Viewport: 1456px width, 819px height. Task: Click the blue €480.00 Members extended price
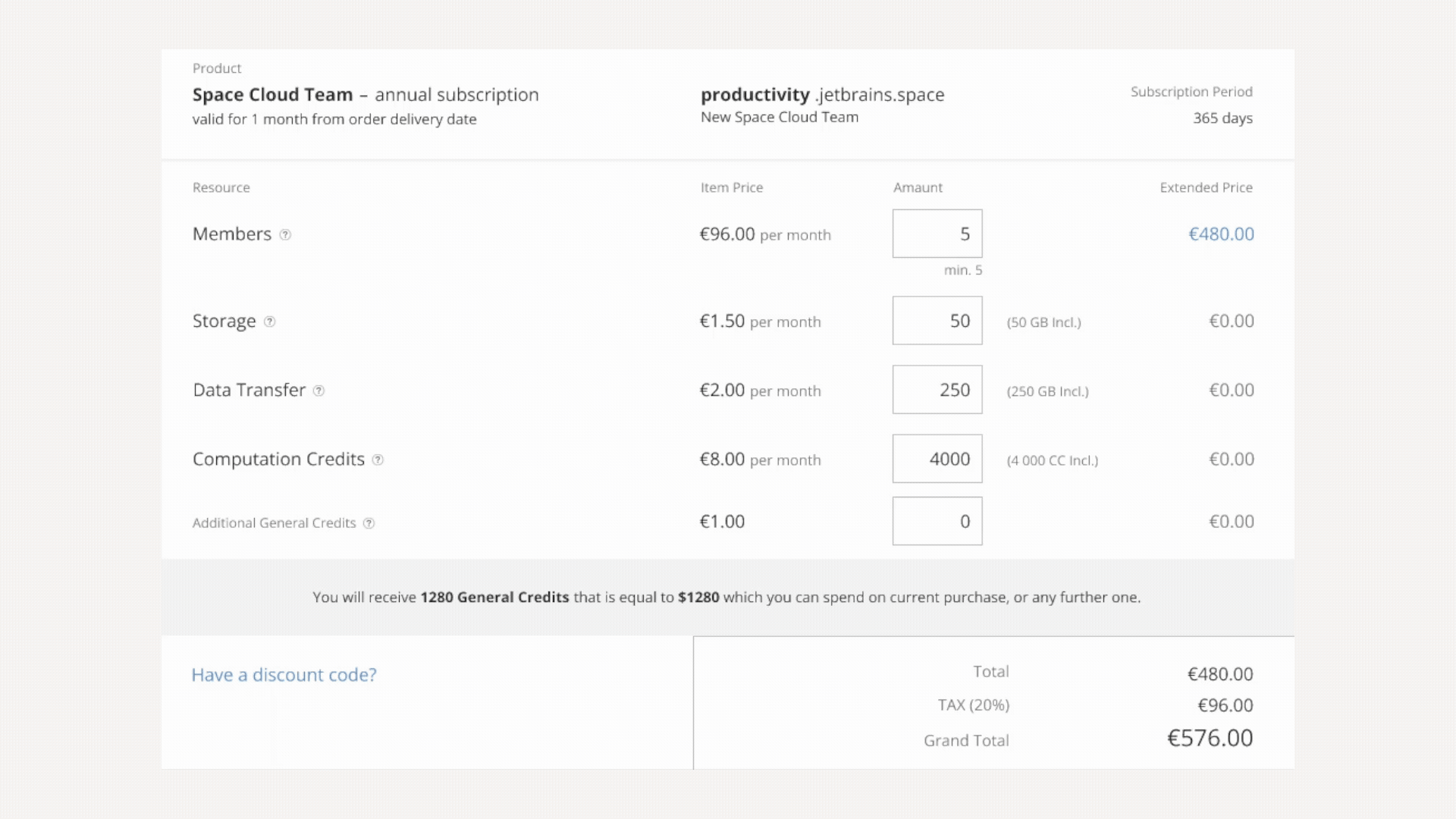[x=1220, y=234]
